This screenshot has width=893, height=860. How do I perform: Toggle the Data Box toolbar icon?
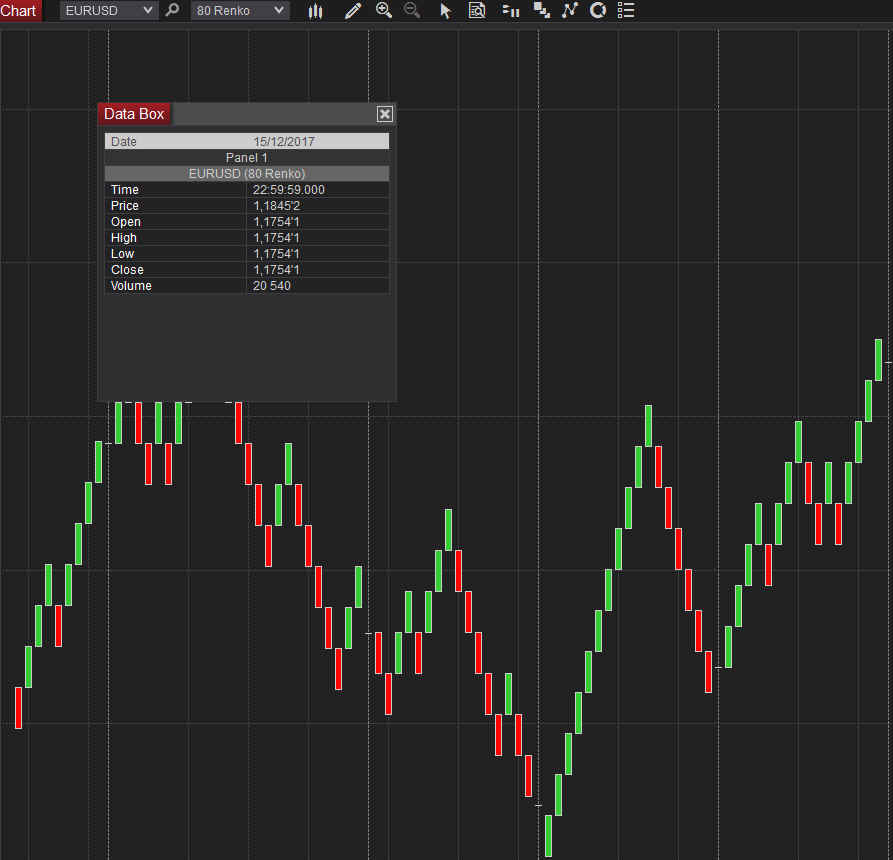(x=477, y=10)
